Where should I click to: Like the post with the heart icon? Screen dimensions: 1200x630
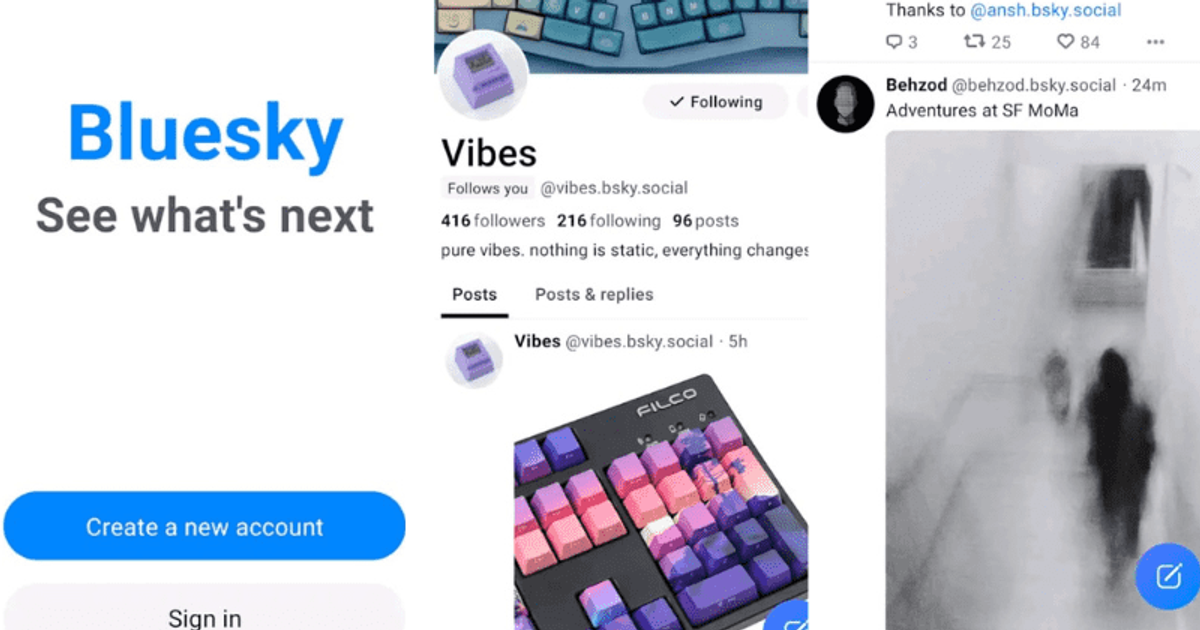1066,42
